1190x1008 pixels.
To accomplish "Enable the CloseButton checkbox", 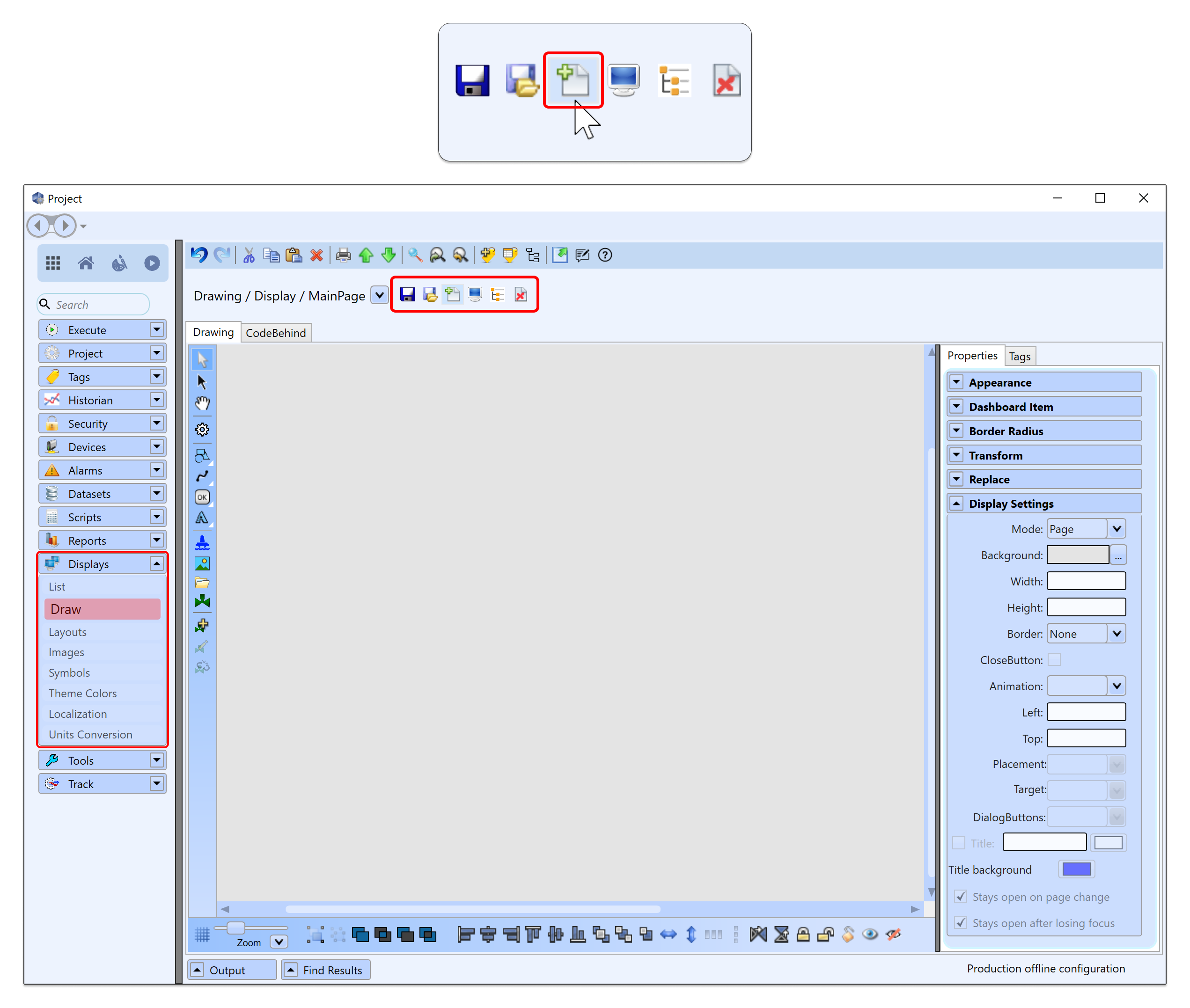I will (x=1054, y=659).
